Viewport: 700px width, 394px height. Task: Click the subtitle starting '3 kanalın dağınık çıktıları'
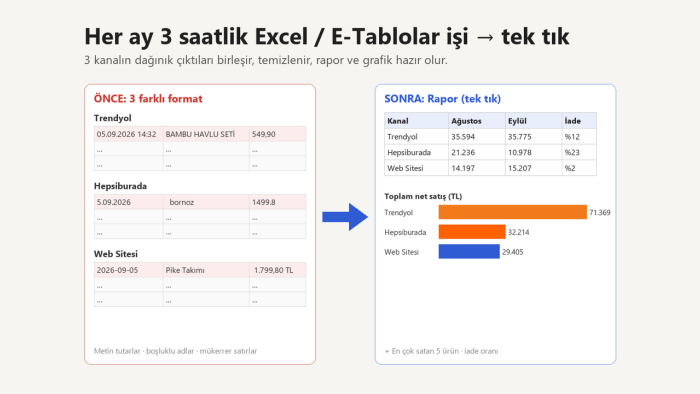266,60
